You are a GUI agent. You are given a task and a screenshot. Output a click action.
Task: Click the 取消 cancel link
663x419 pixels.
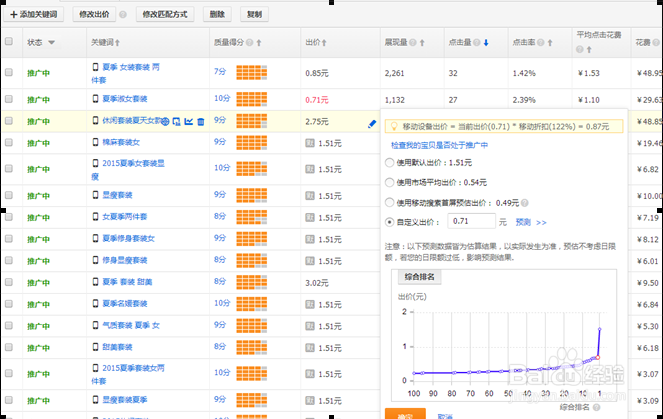(x=445, y=416)
